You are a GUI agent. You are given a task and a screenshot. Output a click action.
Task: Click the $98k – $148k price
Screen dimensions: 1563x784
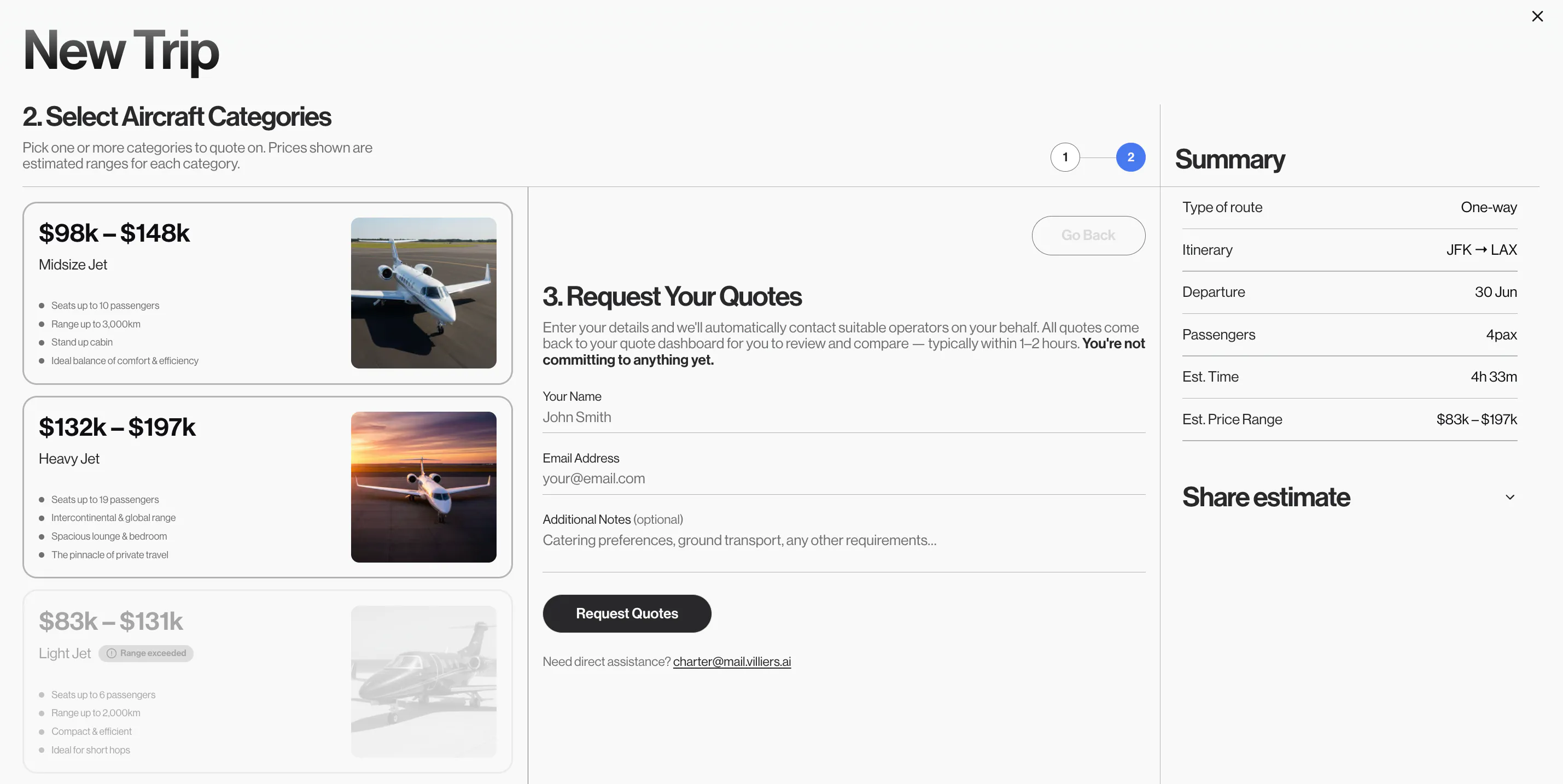tap(114, 233)
